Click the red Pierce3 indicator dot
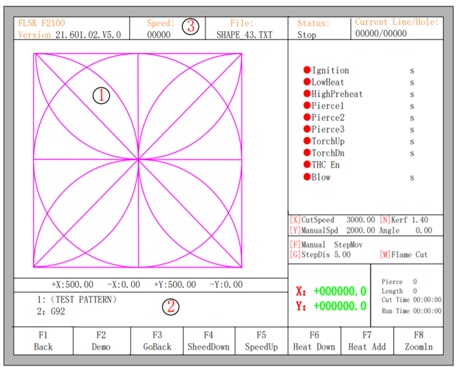Image resolution: width=458 pixels, height=371 pixels. 307,129
